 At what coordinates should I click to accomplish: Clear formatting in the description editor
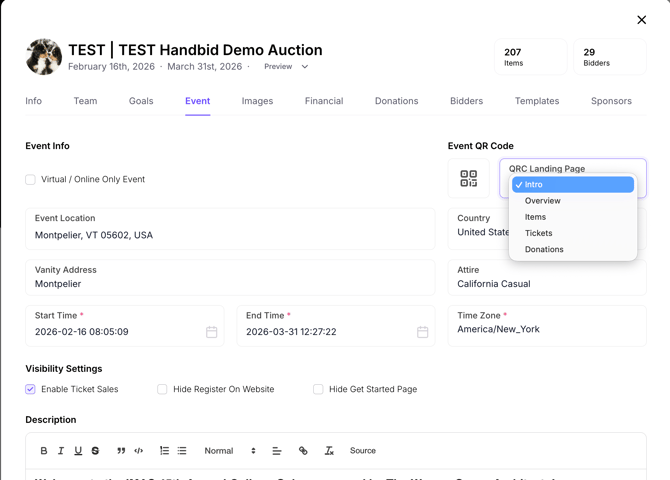(329, 451)
